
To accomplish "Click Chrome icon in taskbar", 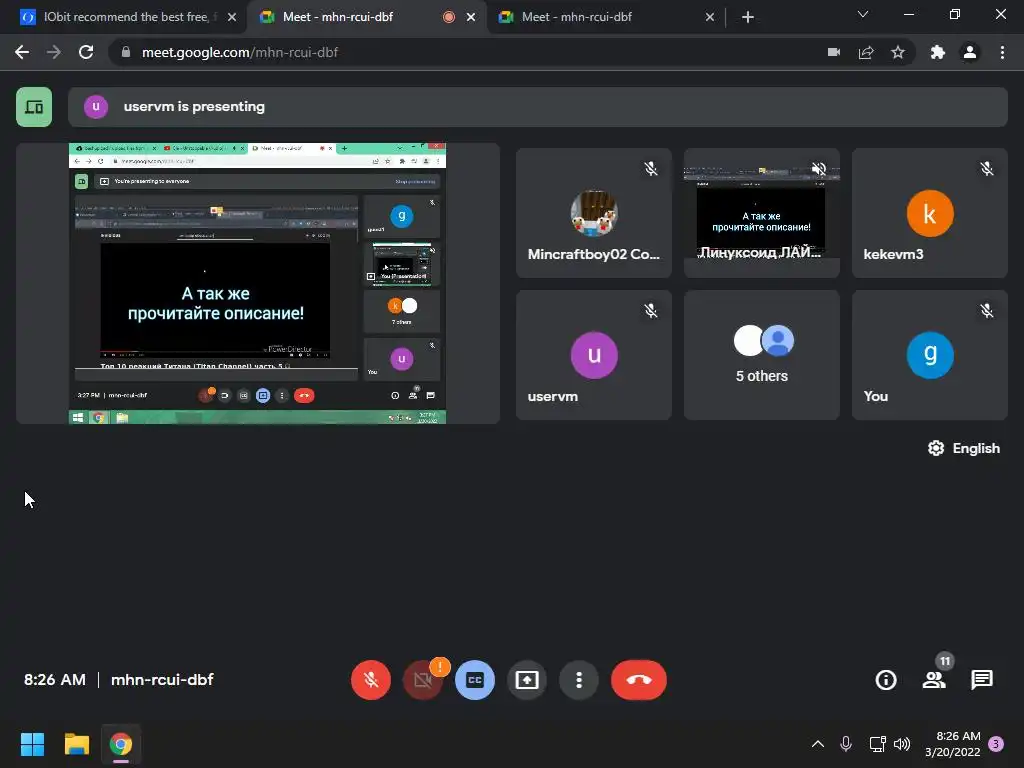I will point(121,744).
